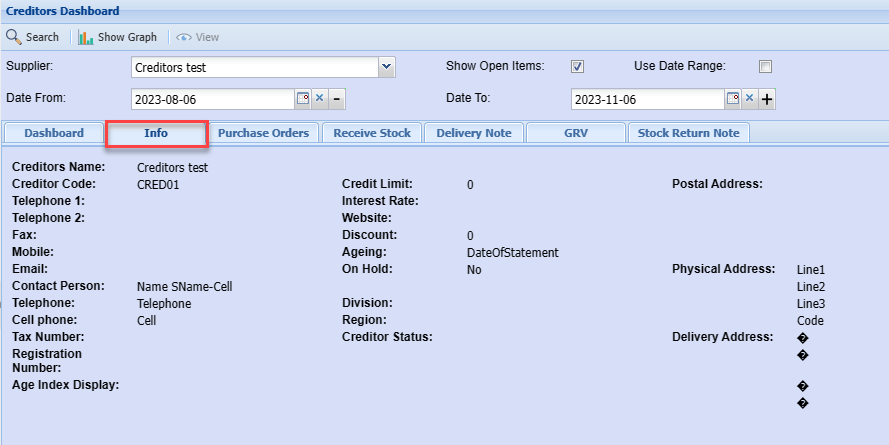Clear the Date From field
The image size is (889, 445).
[320, 99]
